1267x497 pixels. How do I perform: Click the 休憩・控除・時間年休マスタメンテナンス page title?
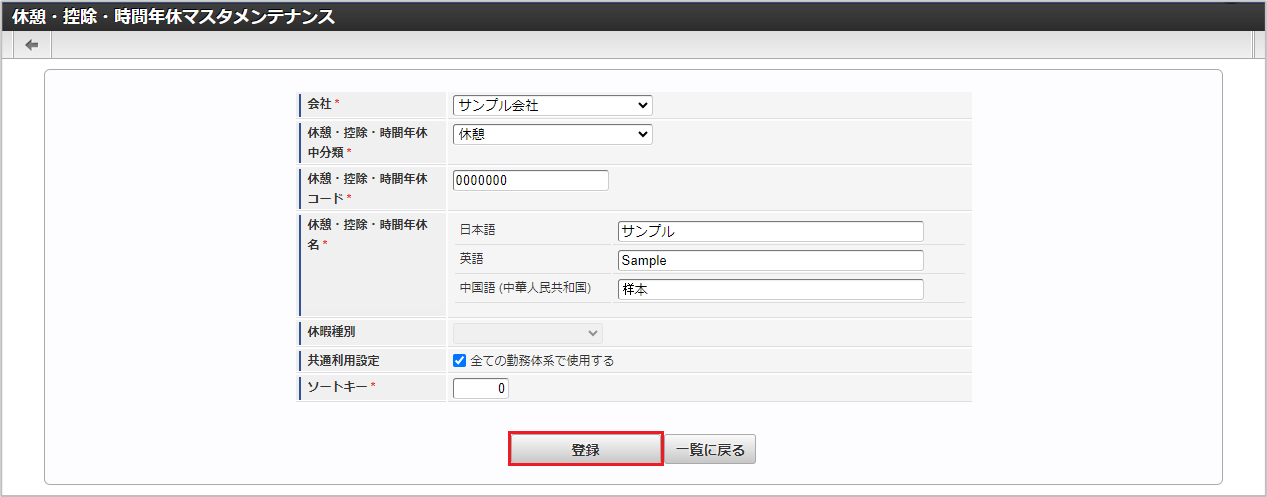[174, 17]
